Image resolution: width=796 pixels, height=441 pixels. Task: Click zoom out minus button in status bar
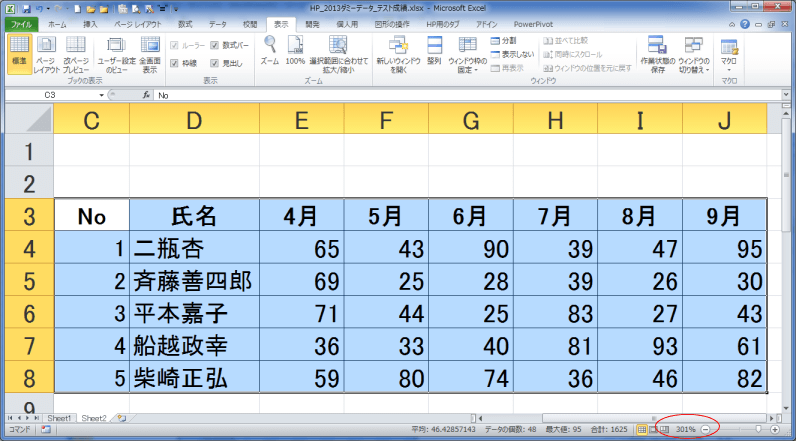tap(705, 429)
